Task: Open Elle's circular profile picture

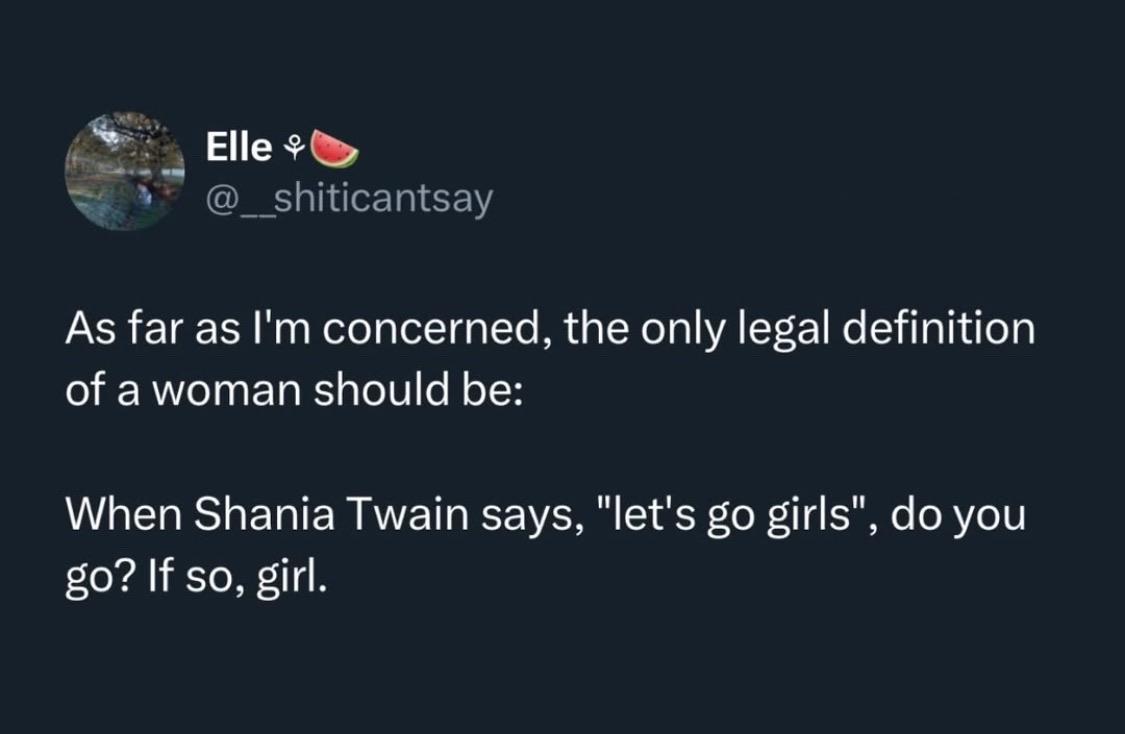Action: pos(125,171)
